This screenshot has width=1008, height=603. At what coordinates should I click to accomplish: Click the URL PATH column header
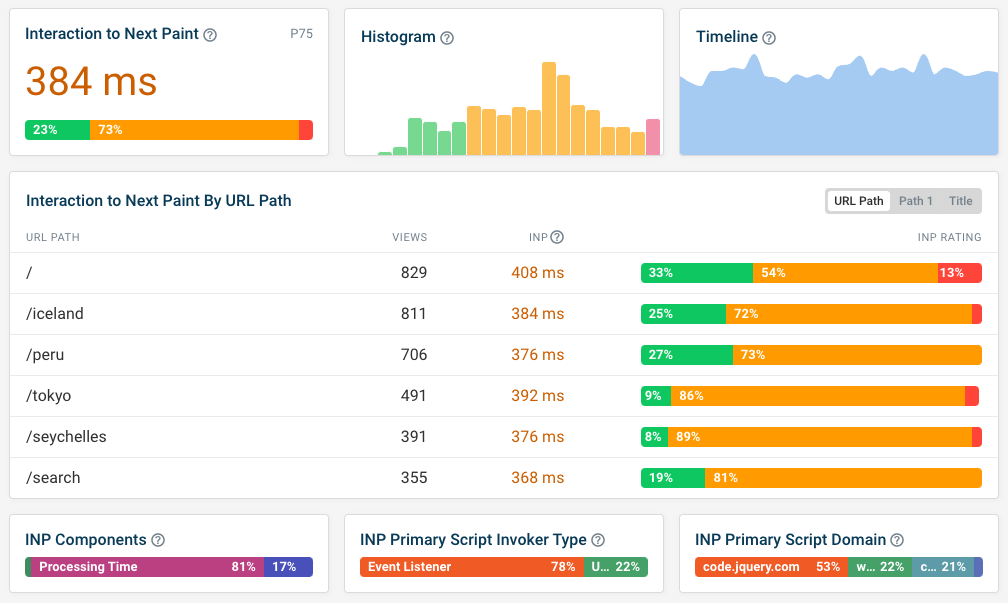[53, 237]
